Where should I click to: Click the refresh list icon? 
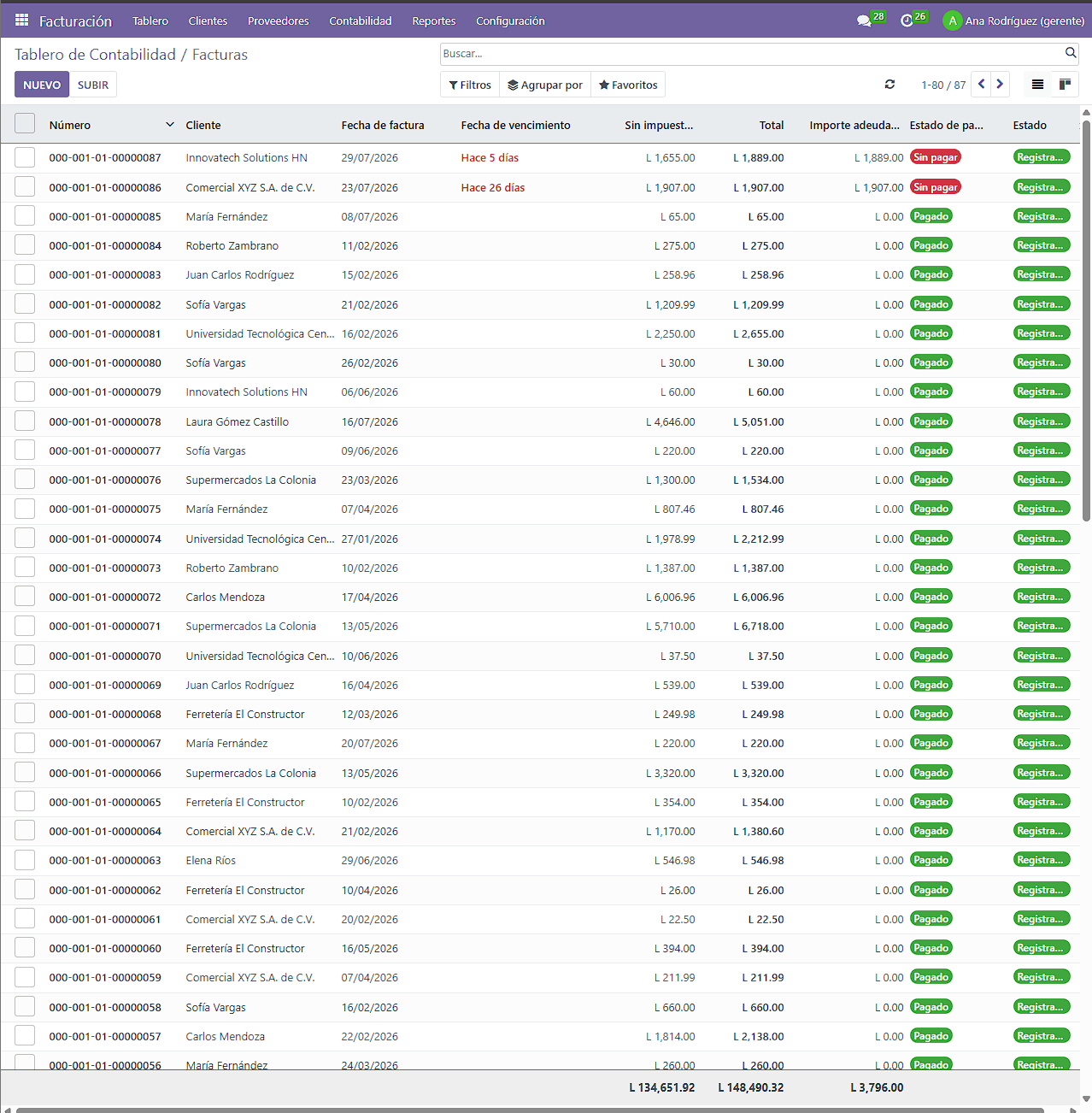point(889,84)
